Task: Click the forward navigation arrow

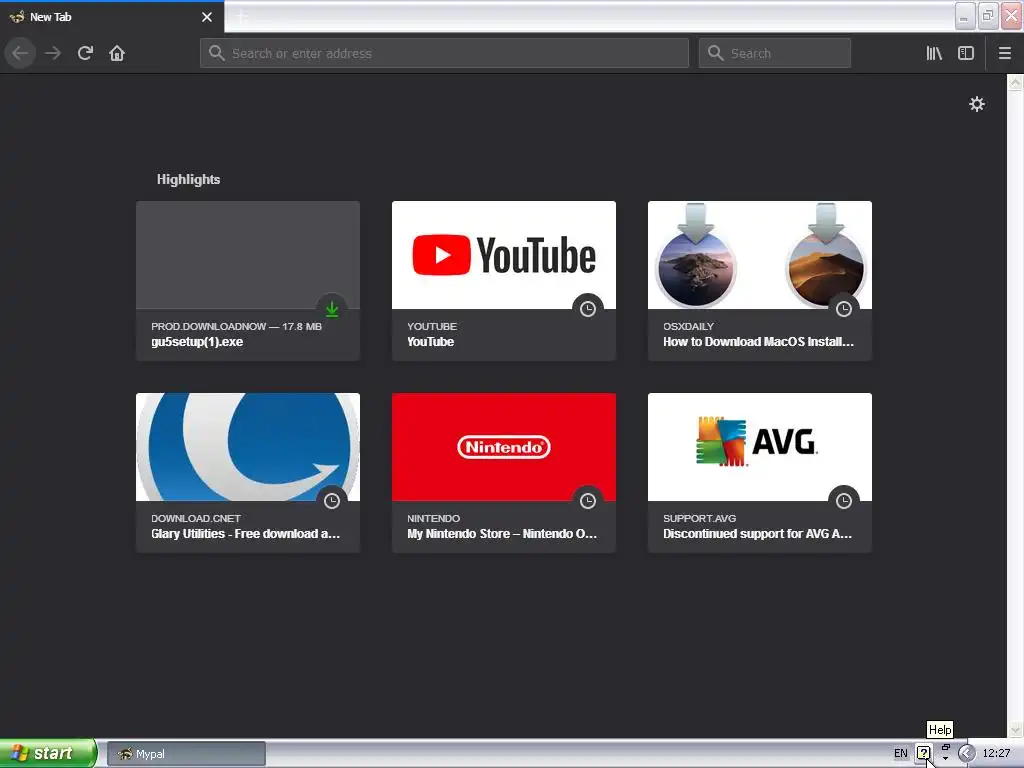Action: [x=53, y=53]
